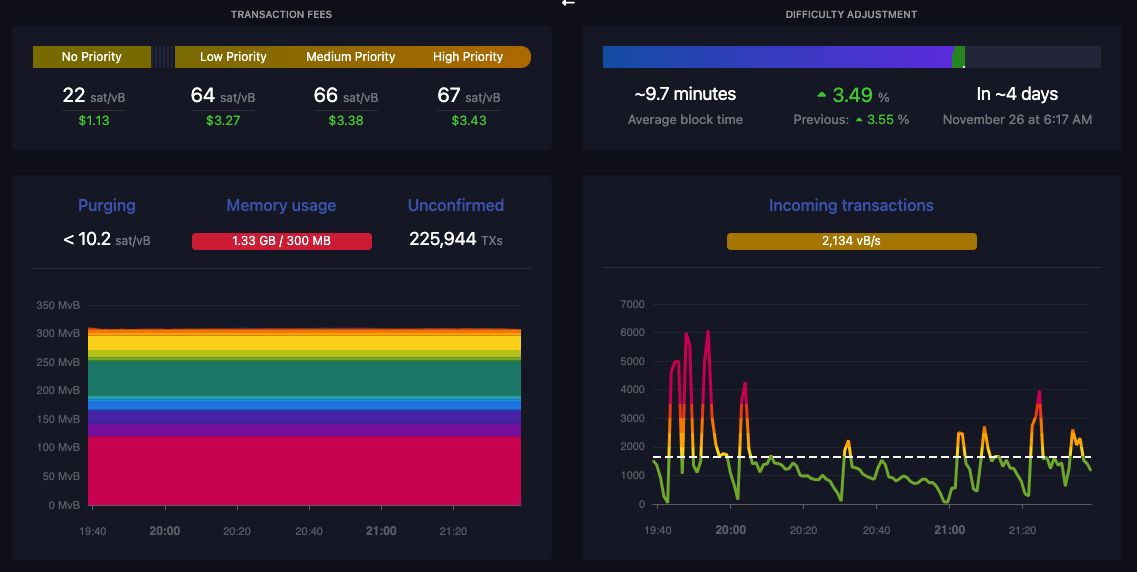The width and height of the screenshot is (1137, 572).
Task: Click the difficulty adjustment progress bar's green segment
Action: [x=958, y=57]
